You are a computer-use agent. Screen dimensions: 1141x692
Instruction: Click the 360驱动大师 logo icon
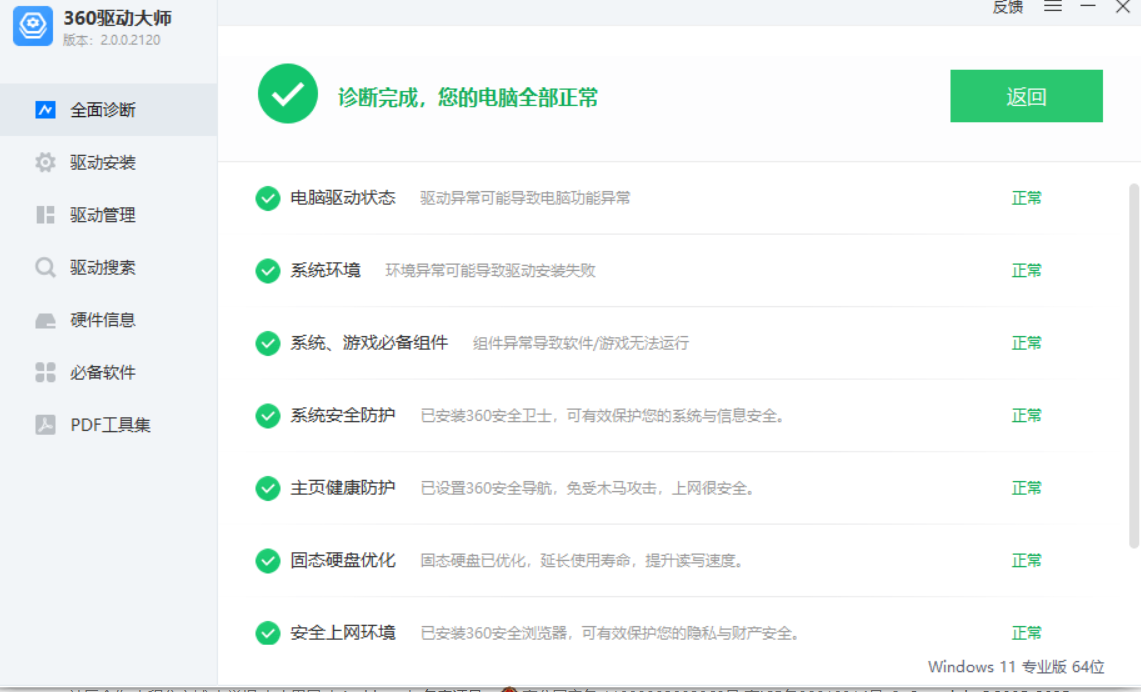point(32,26)
